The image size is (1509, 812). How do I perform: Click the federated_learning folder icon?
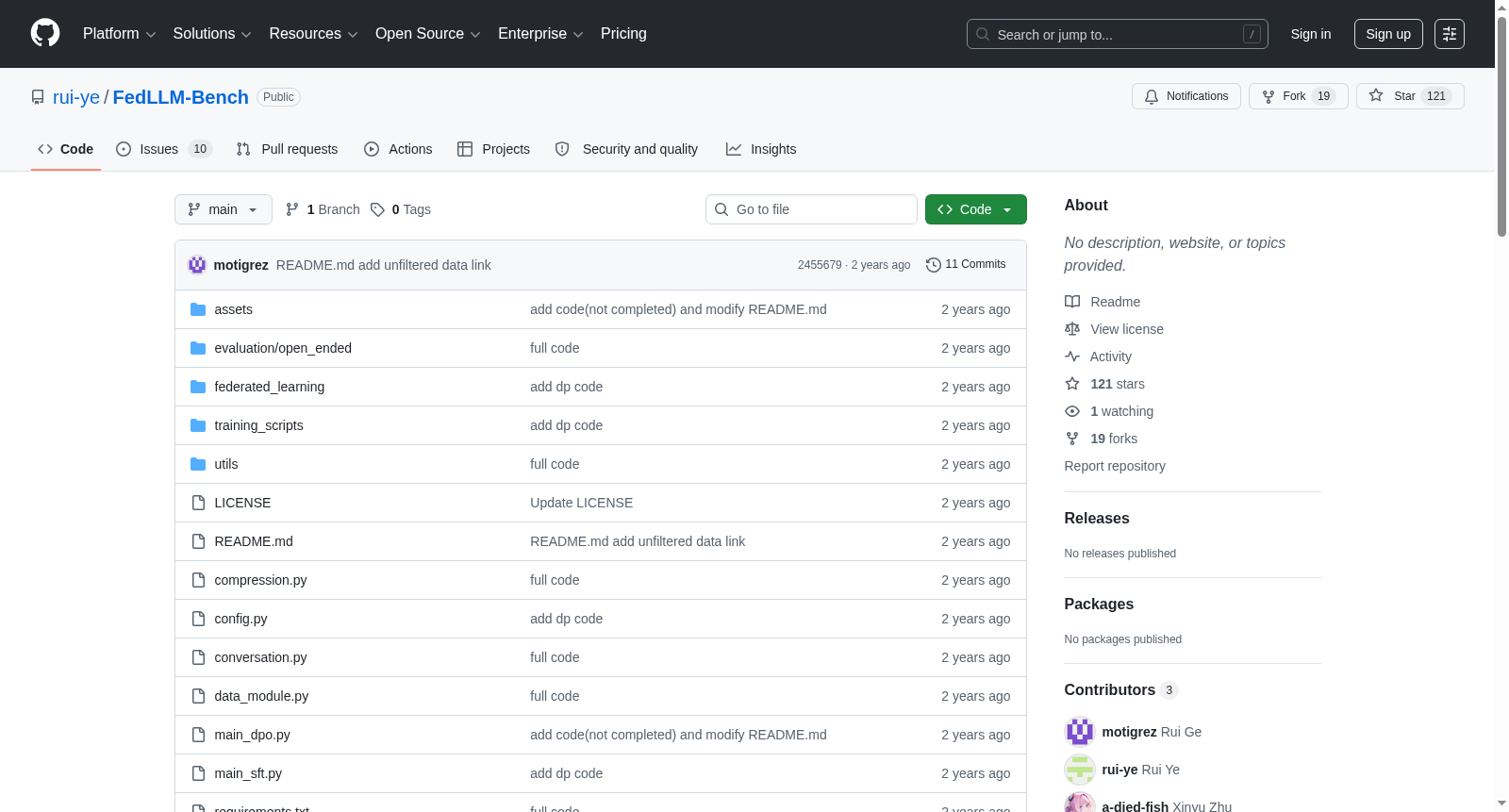(x=198, y=387)
